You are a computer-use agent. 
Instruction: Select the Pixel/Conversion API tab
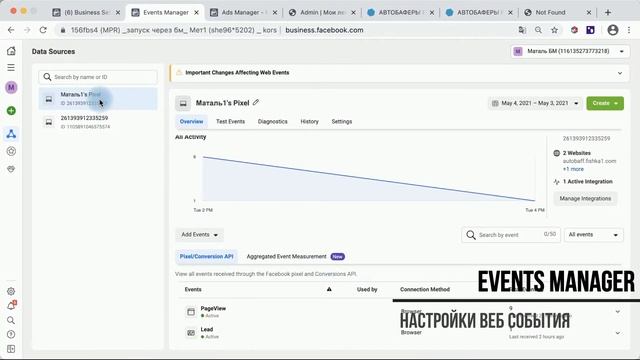pos(207,256)
